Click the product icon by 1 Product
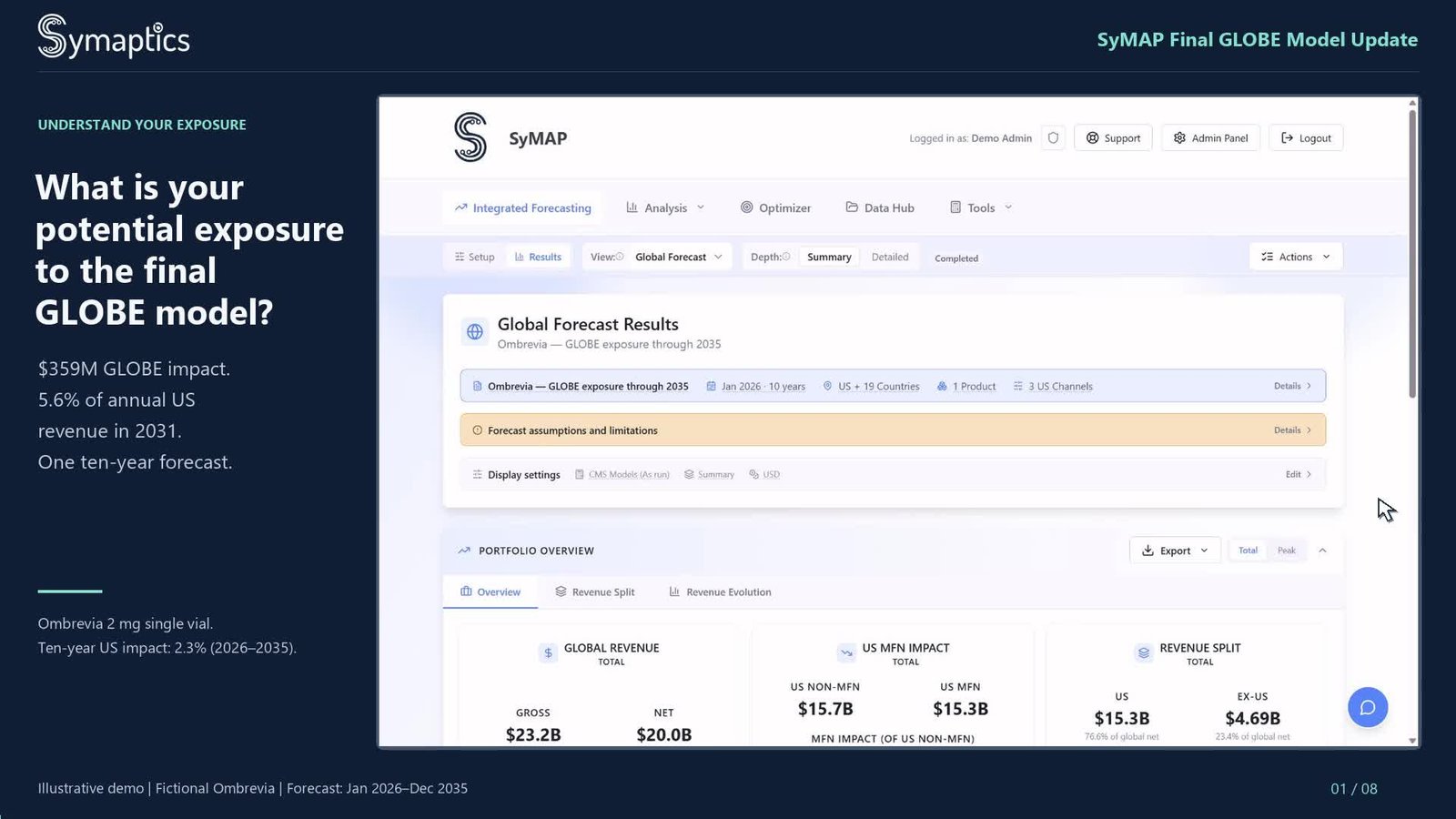 (942, 386)
